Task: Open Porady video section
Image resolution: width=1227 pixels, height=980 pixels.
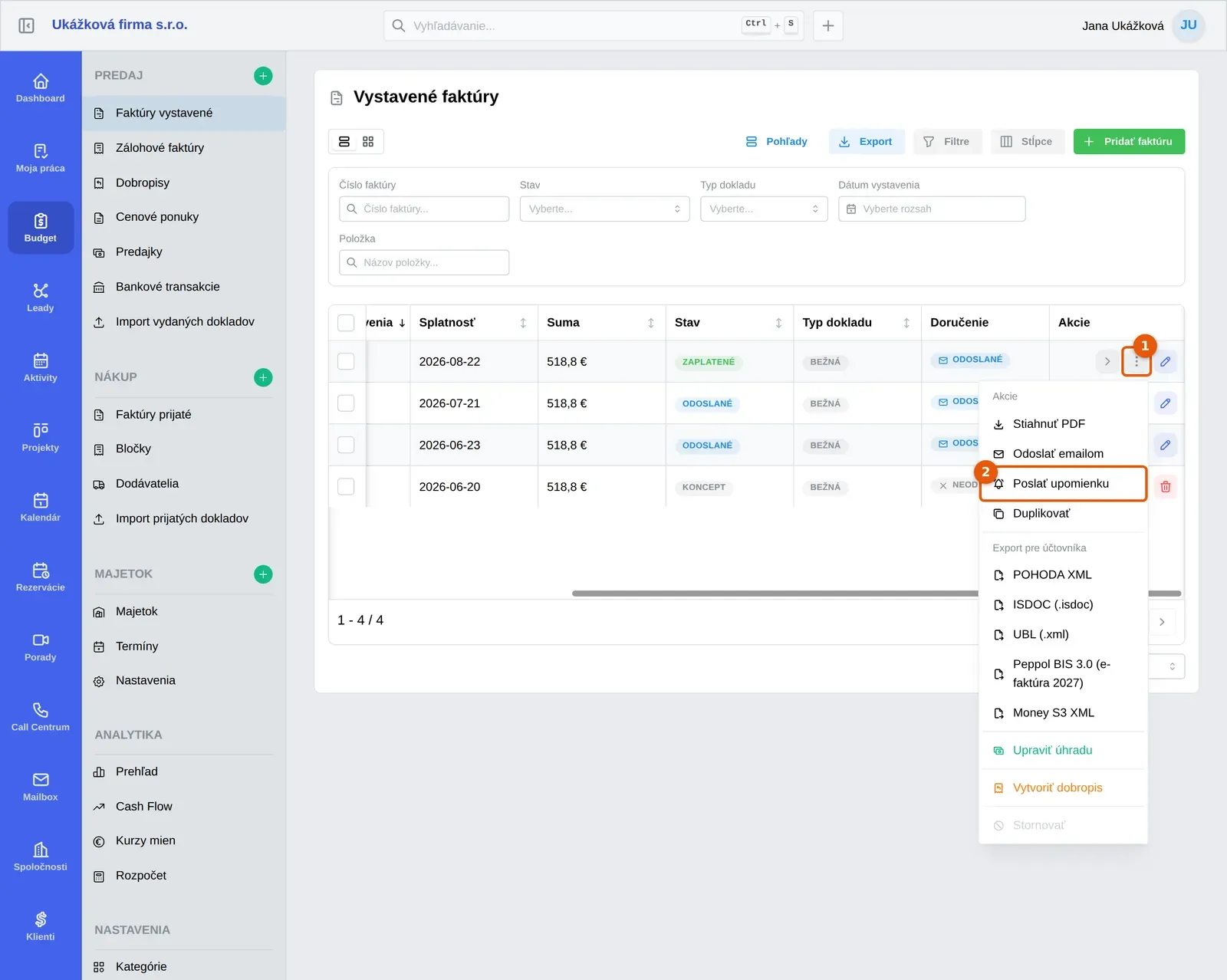Action: click(41, 646)
